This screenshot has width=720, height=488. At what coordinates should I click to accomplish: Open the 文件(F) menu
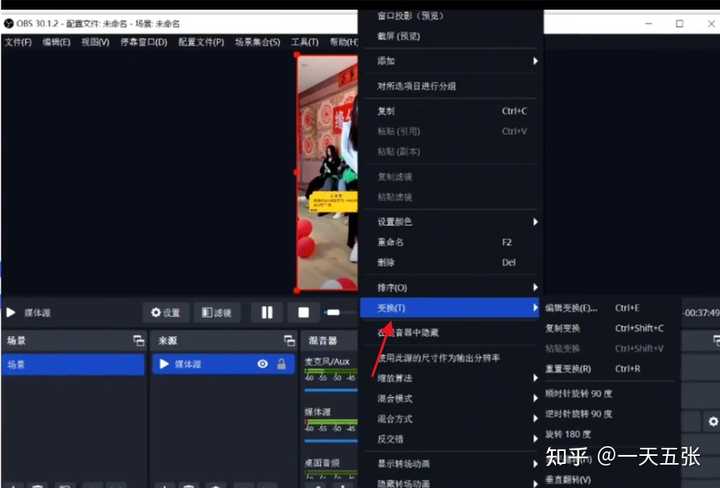point(18,42)
